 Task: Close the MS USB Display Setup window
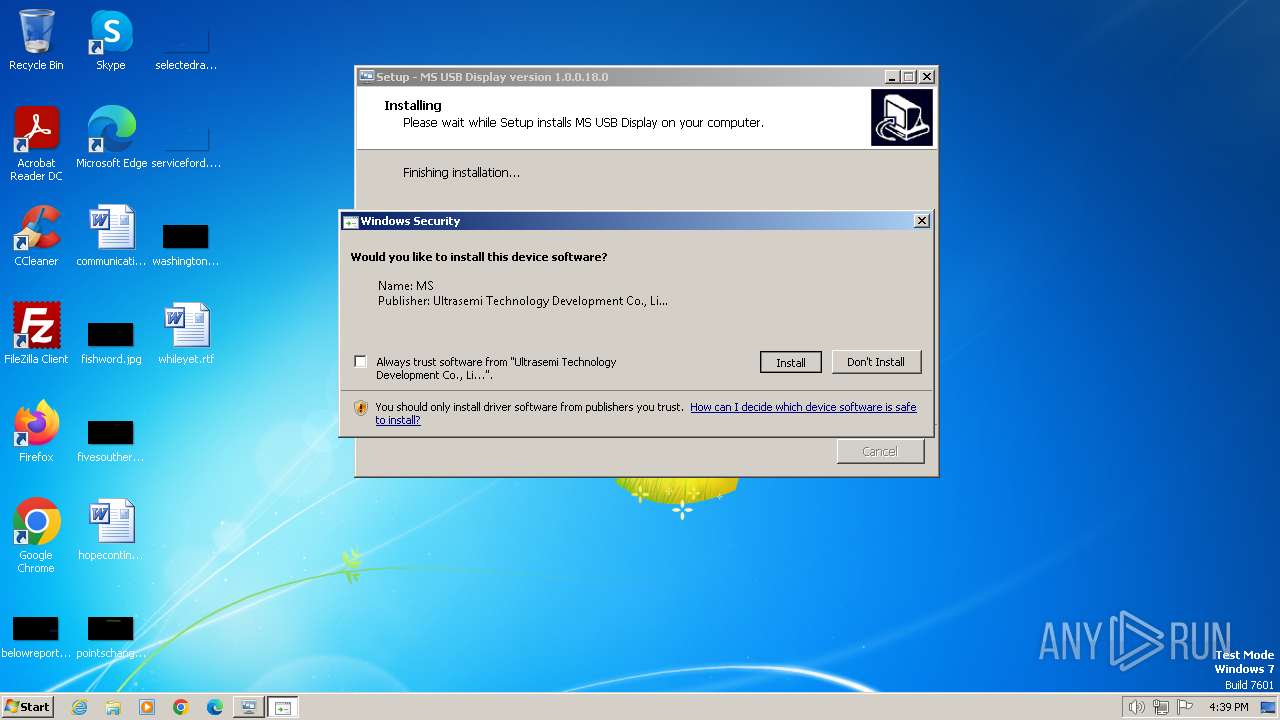pos(927,77)
